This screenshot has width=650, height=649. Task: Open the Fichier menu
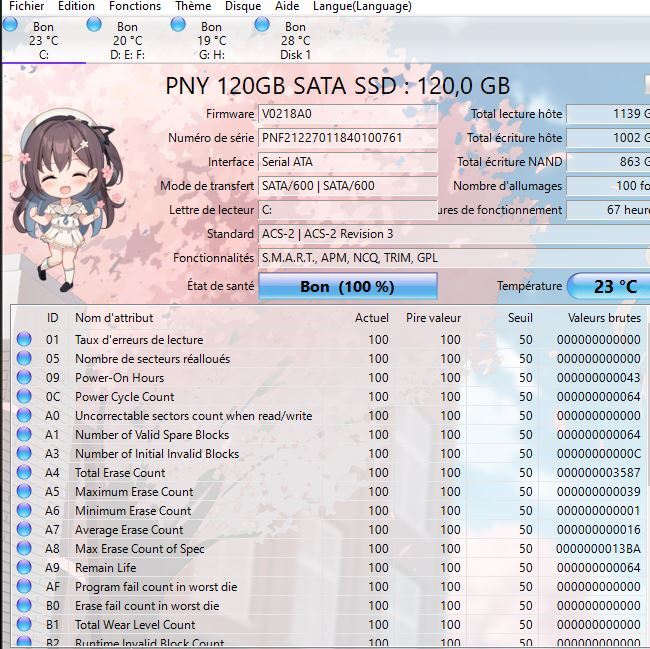point(27,6)
